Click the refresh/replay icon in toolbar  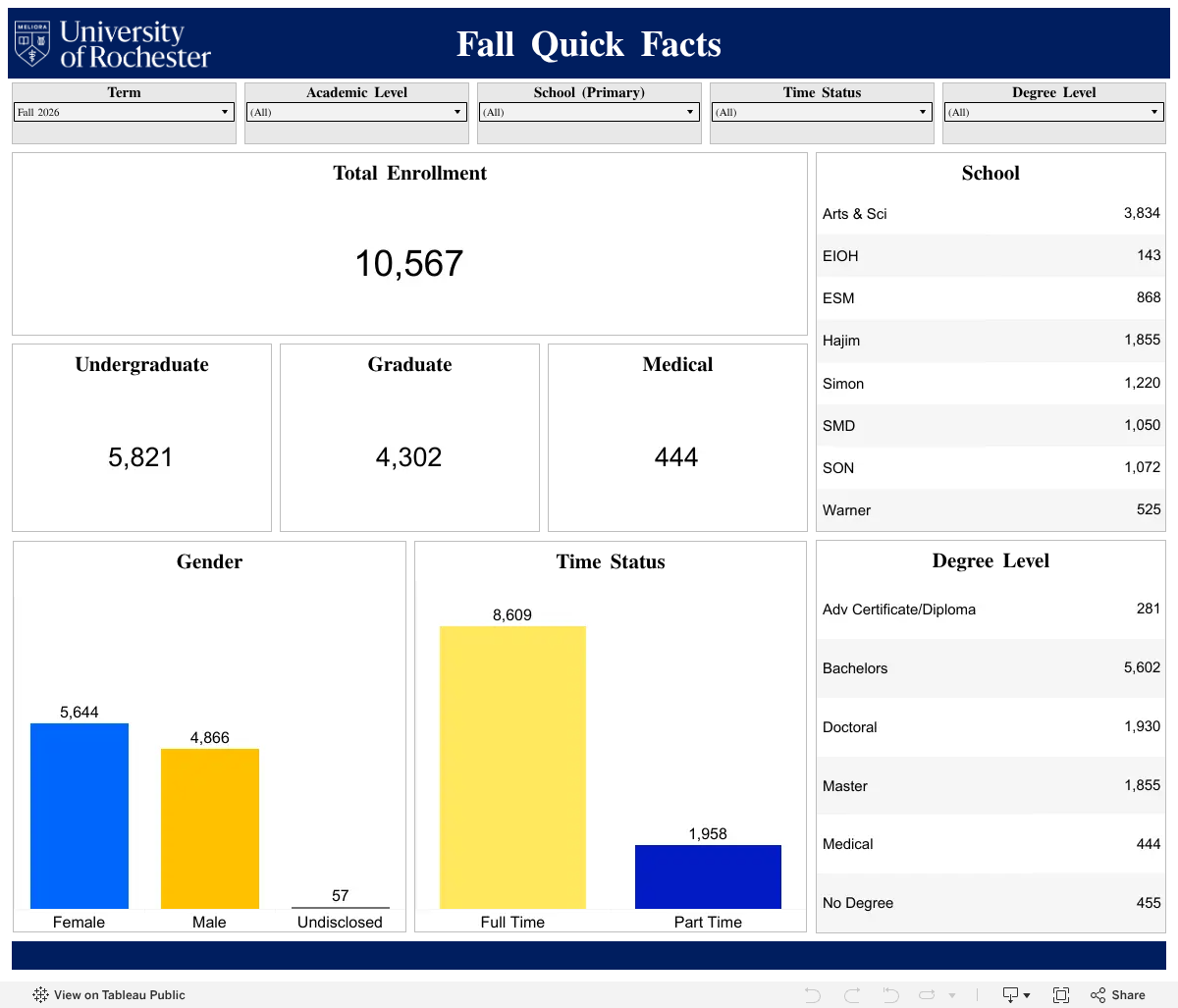tap(927, 994)
